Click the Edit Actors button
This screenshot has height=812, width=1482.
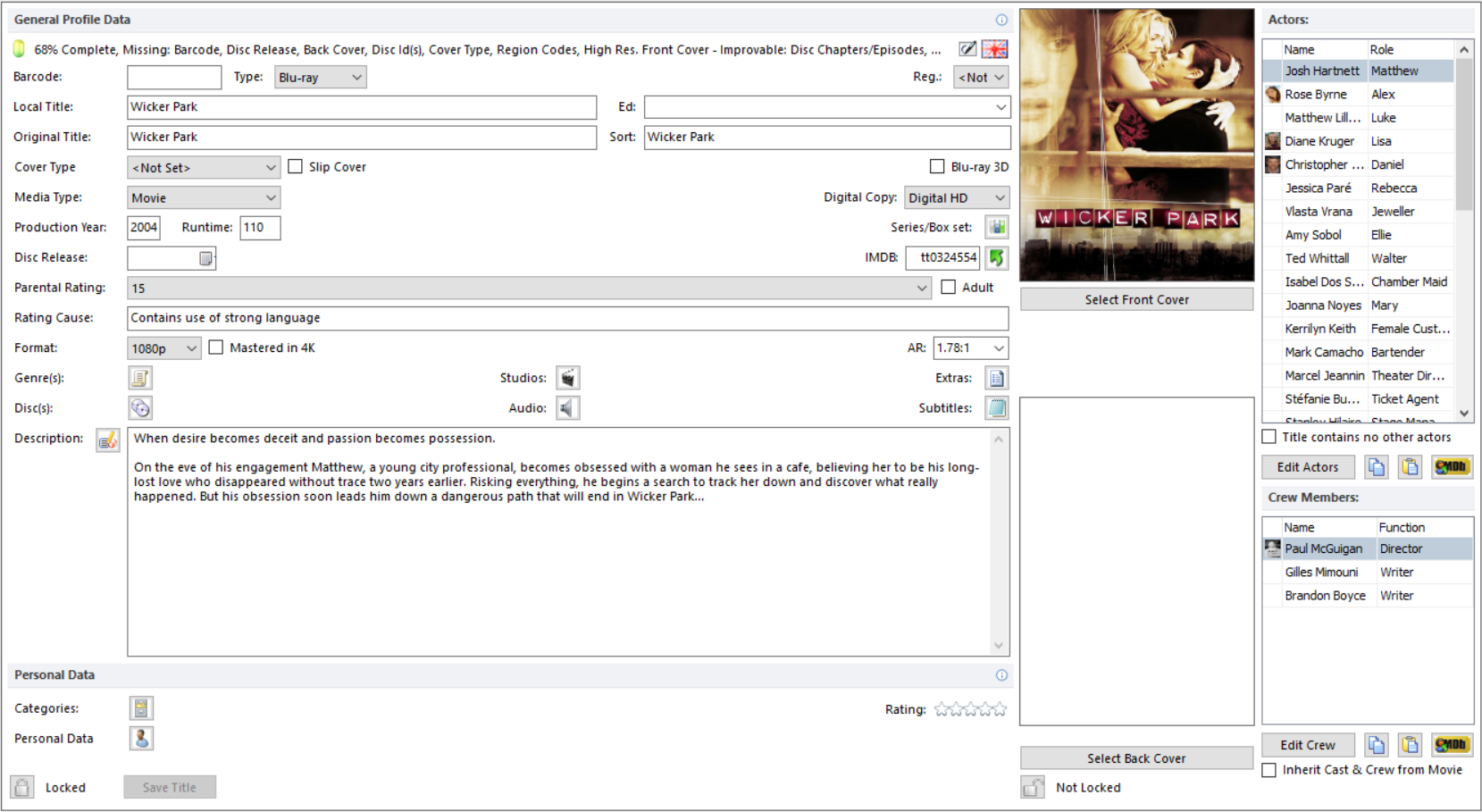click(x=1308, y=467)
